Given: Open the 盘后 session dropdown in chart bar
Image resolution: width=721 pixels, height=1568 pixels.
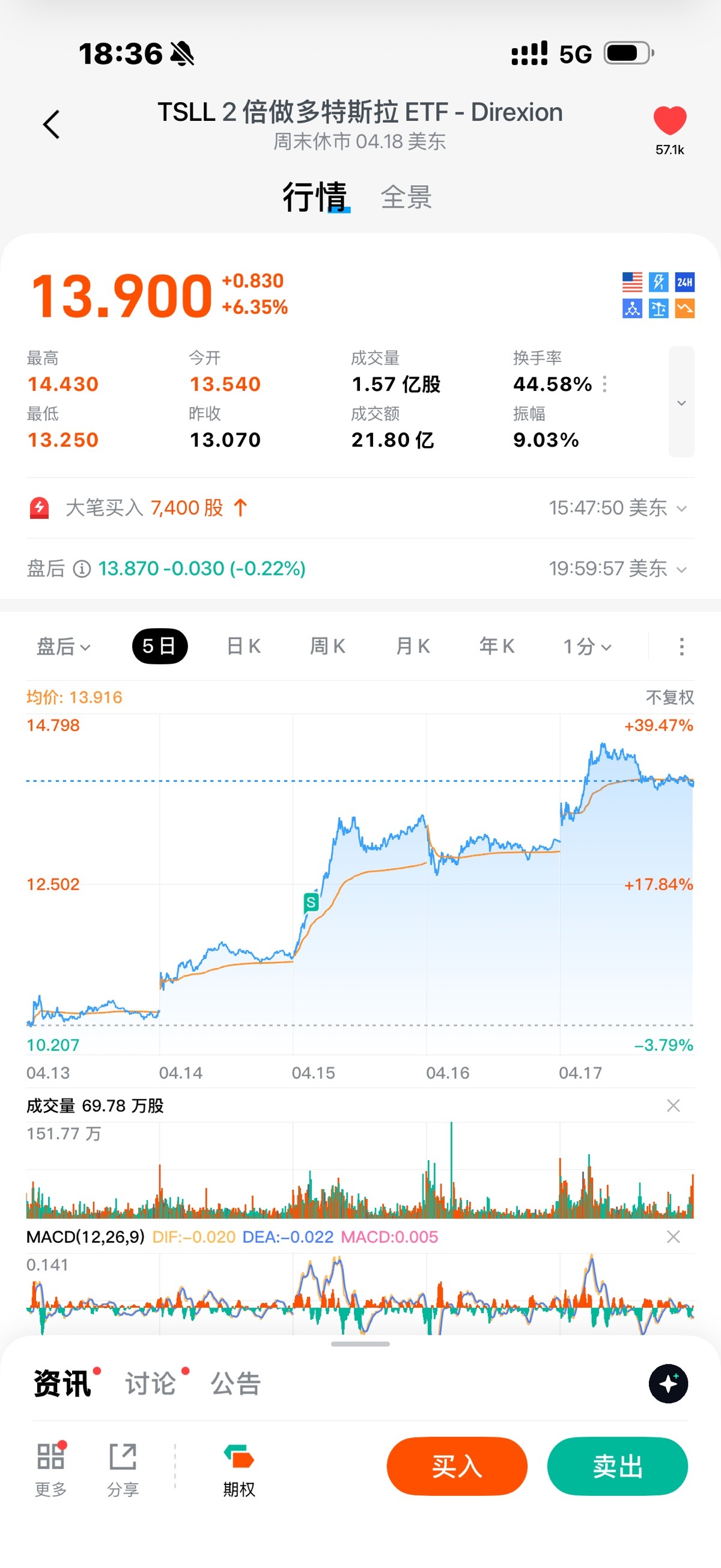Looking at the screenshot, I should click(63, 646).
